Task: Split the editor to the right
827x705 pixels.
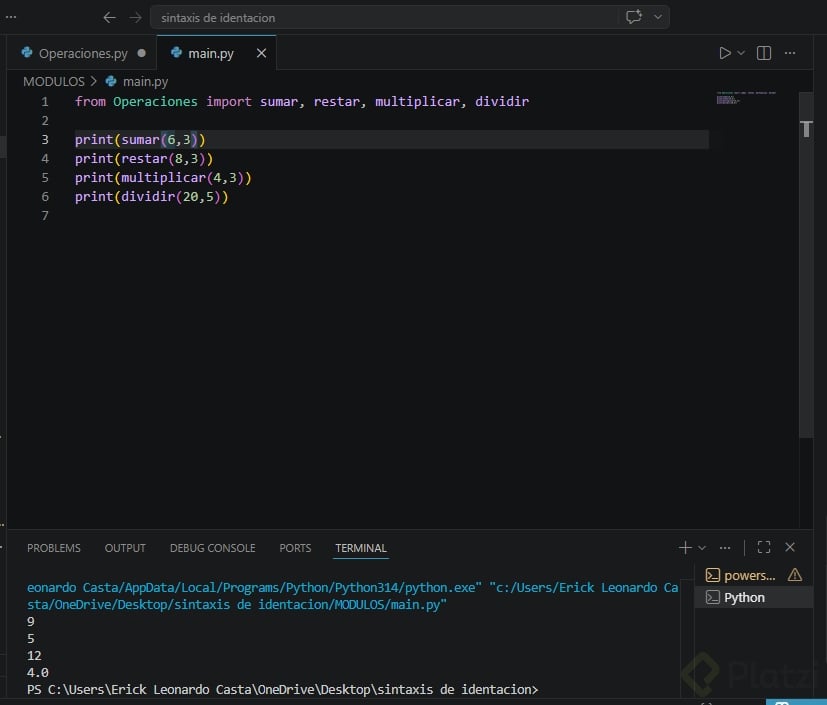Action: (x=764, y=53)
